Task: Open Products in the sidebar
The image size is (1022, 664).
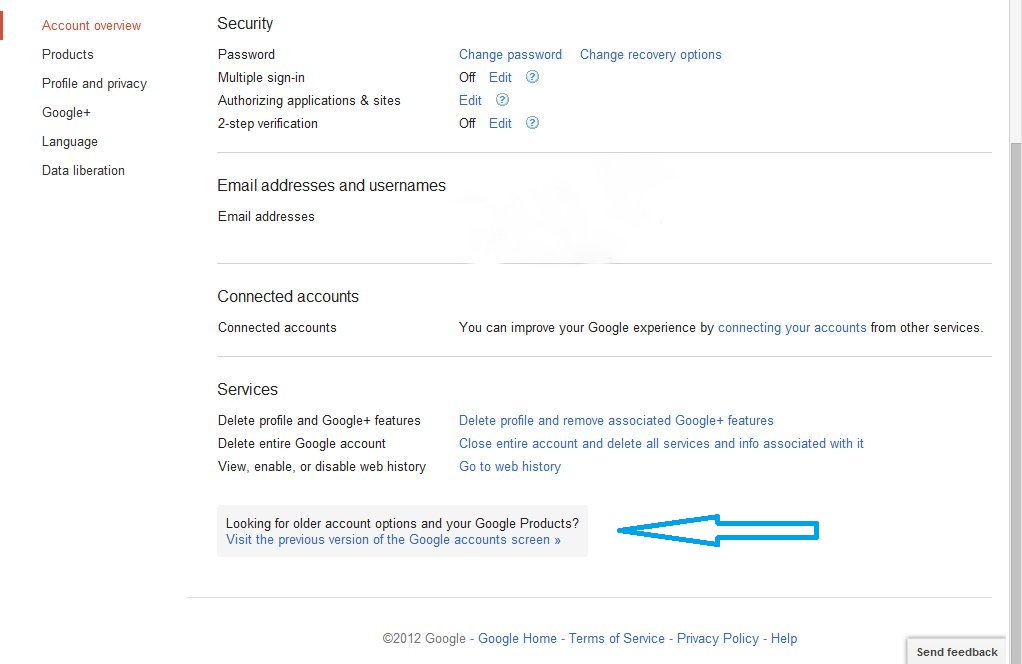Action: coord(68,54)
